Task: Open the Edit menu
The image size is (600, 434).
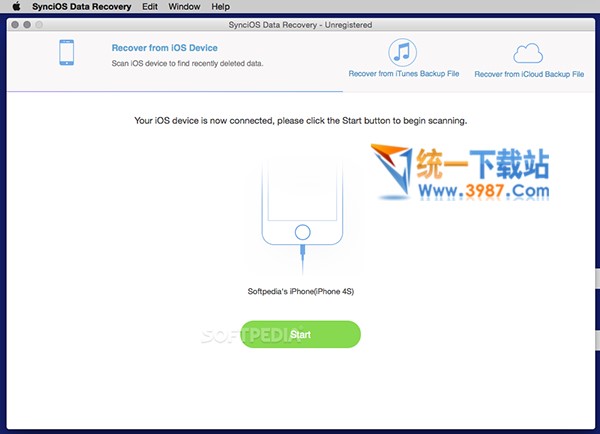Action: pos(150,7)
